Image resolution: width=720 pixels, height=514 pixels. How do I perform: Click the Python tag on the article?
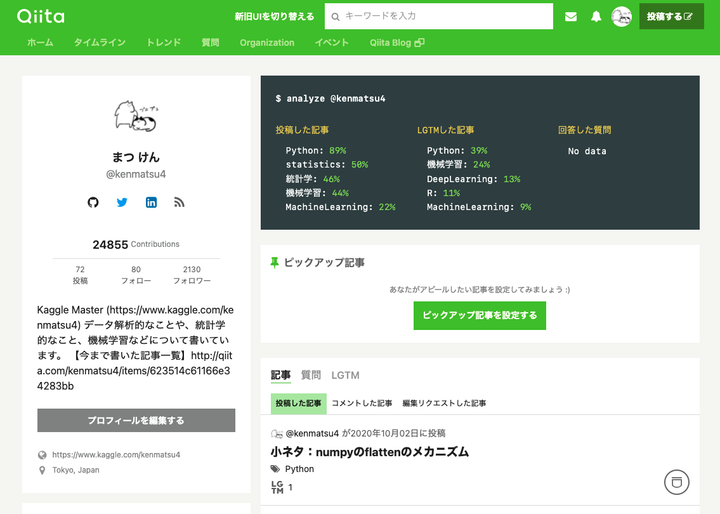[299, 469]
